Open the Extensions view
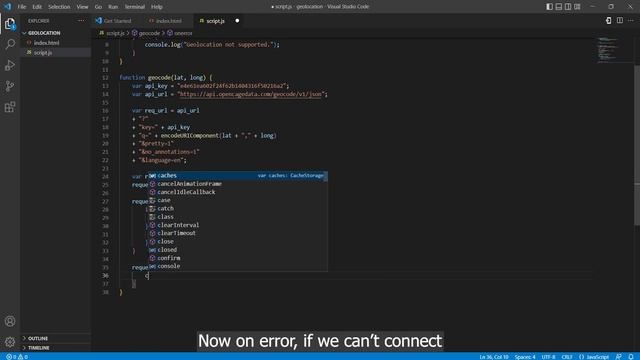 [10, 107]
